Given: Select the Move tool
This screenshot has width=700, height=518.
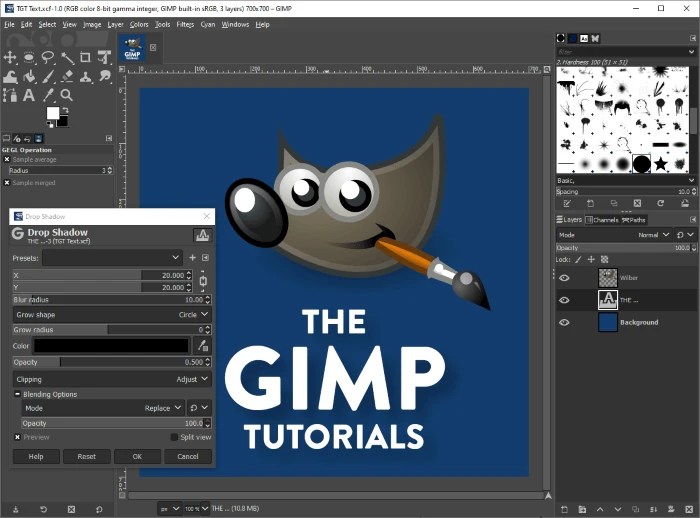Looking at the screenshot, I should (x=10, y=57).
